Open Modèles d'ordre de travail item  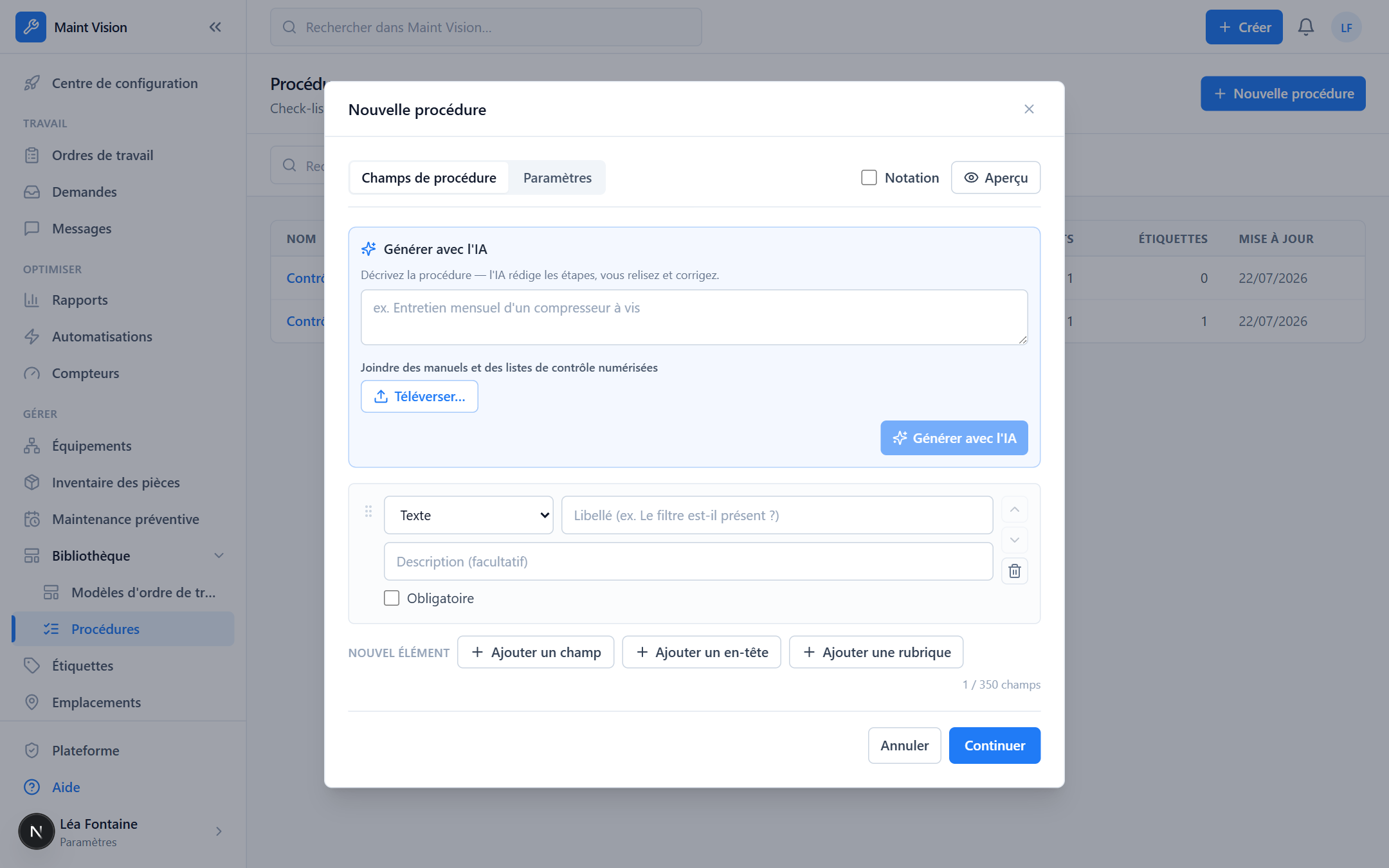pos(132,592)
